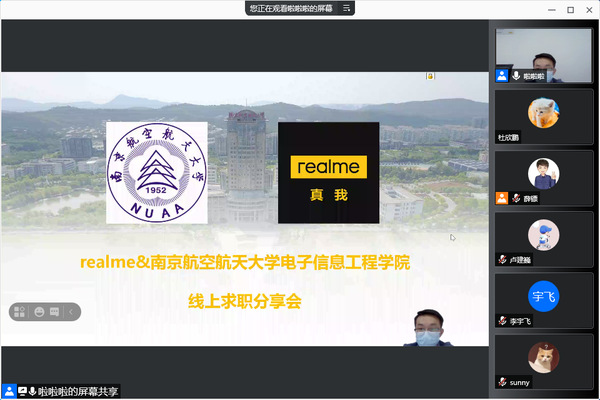Collapse the floating toolbar with left chevron
This screenshot has width=600, height=400.
click(71, 311)
